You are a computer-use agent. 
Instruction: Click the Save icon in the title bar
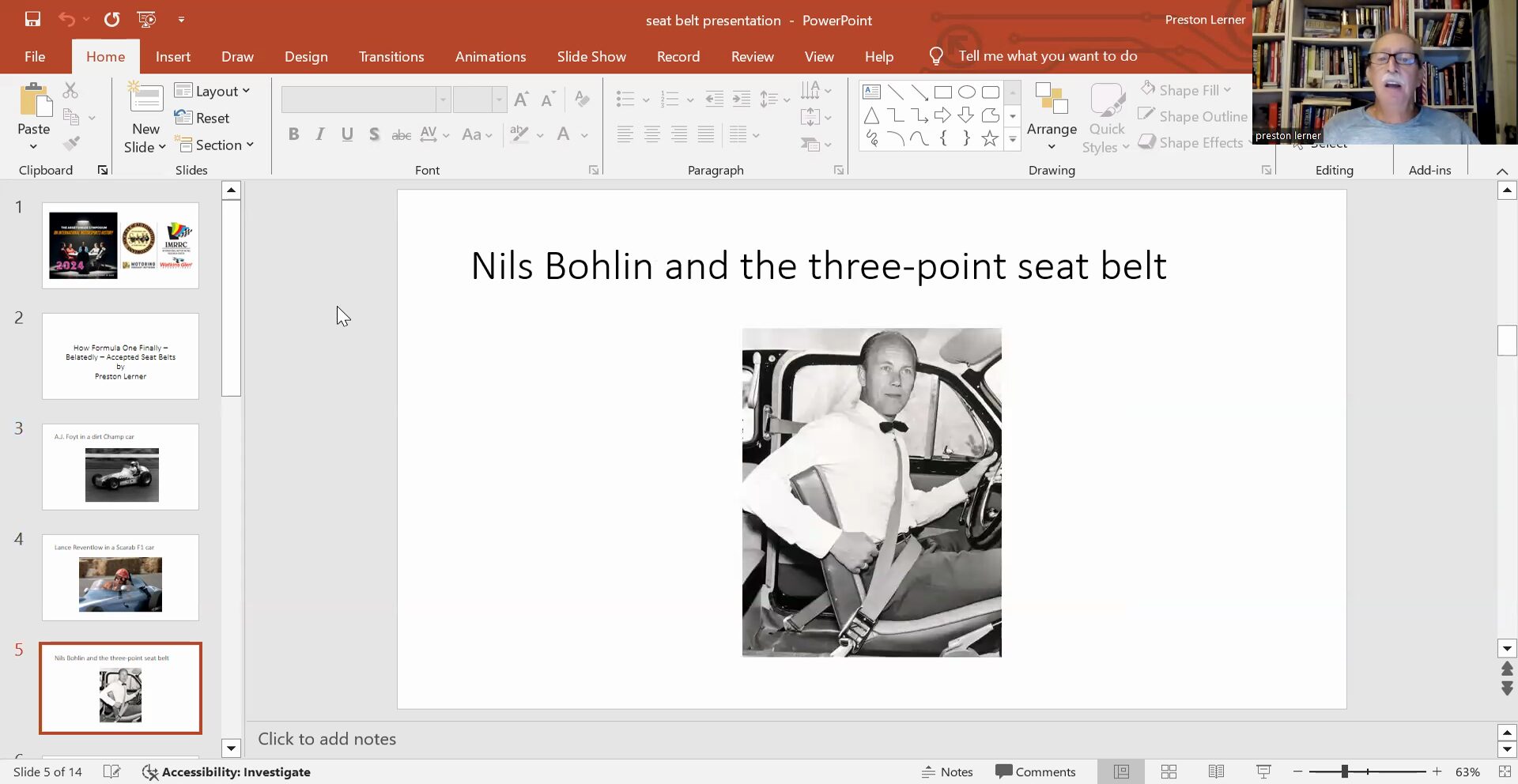[x=32, y=19]
